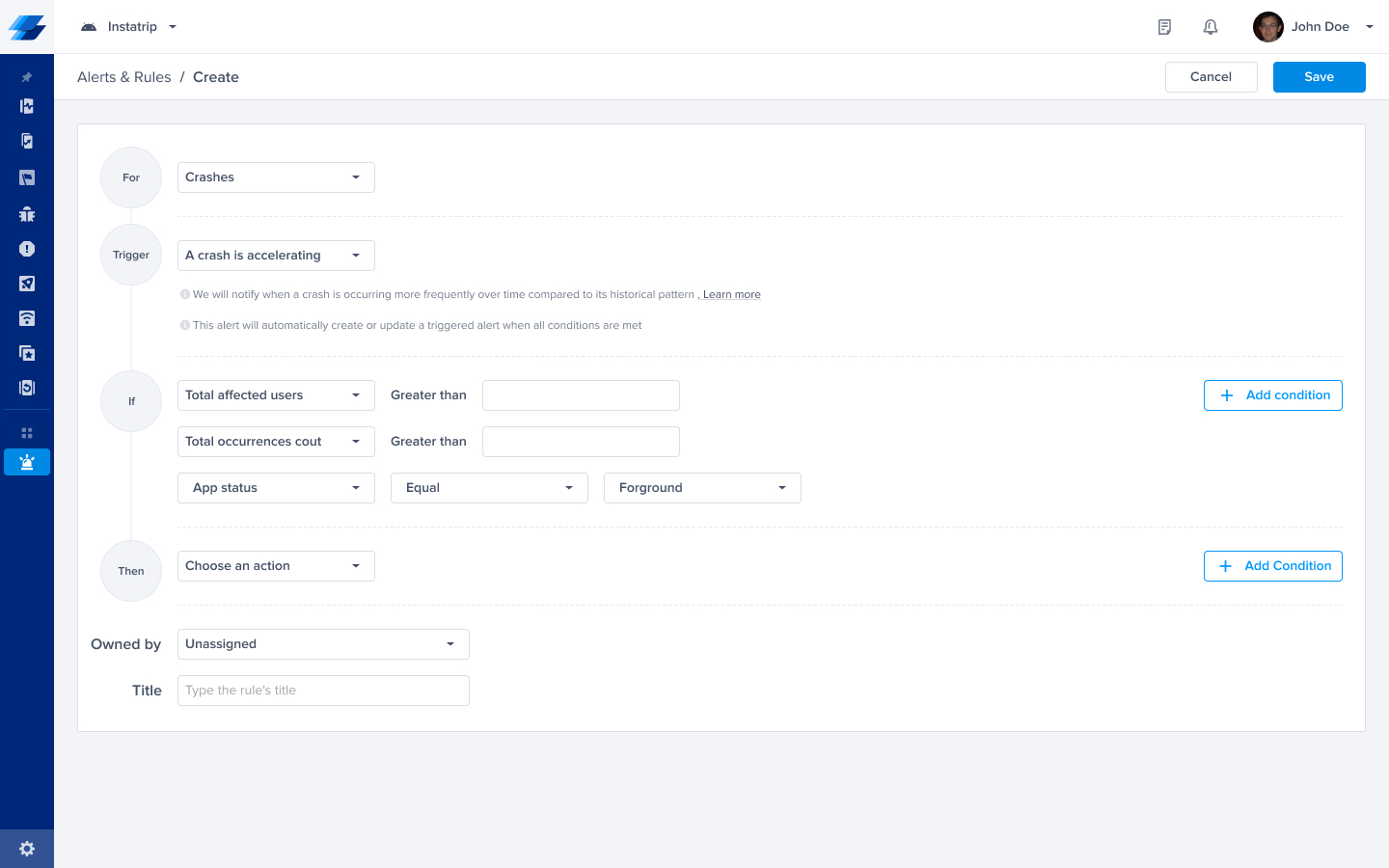This screenshot has height=868, width=1389.
Task: Open the Owned by 'Unassigned' dropdown
Action: pos(323,644)
